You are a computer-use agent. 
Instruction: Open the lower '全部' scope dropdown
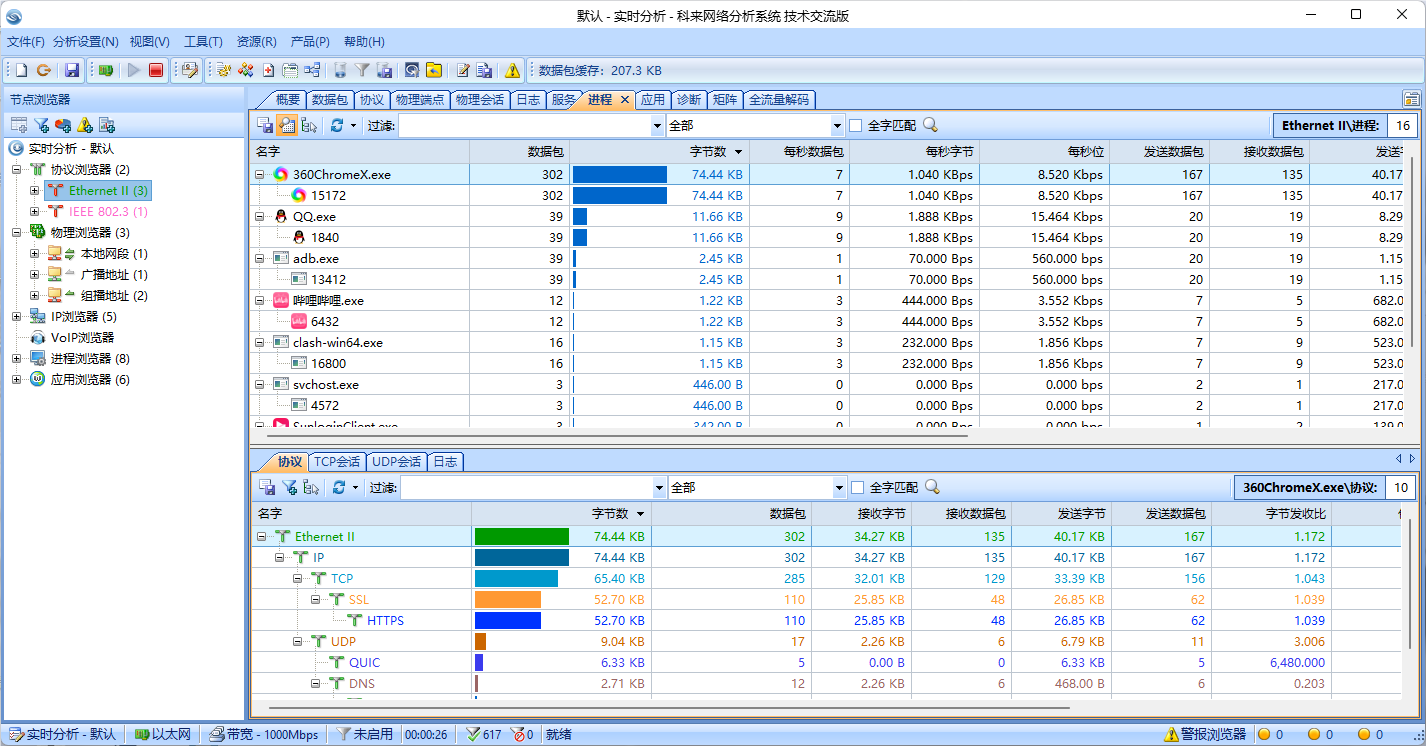pos(839,487)
